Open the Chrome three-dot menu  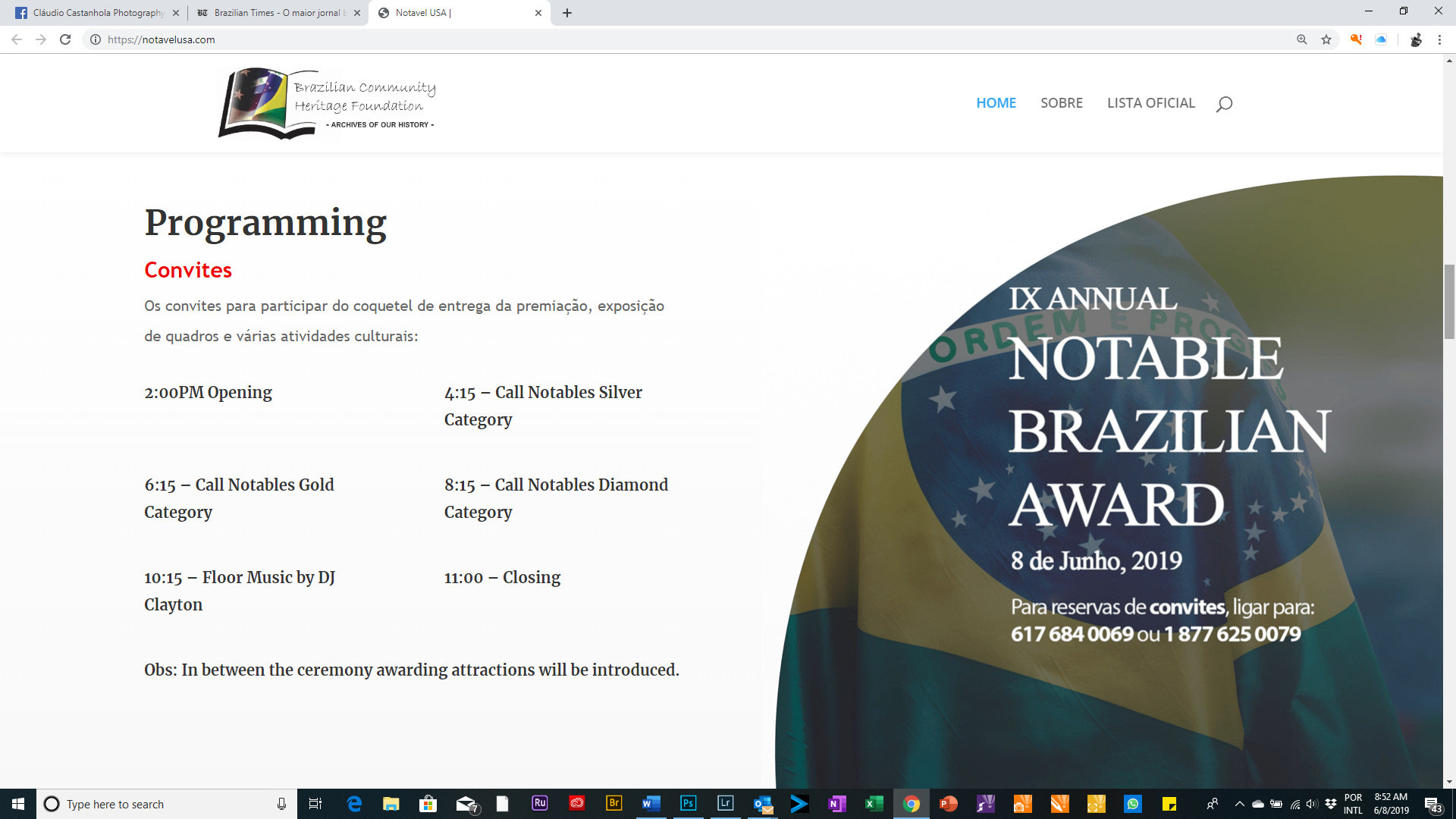(x=1439, y=39)
